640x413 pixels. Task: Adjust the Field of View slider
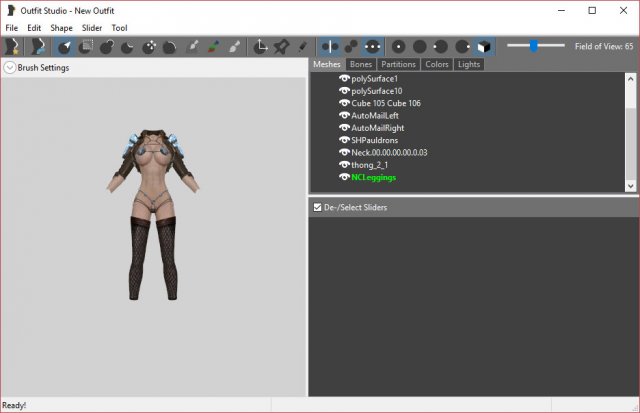click(x=533, y=45)
